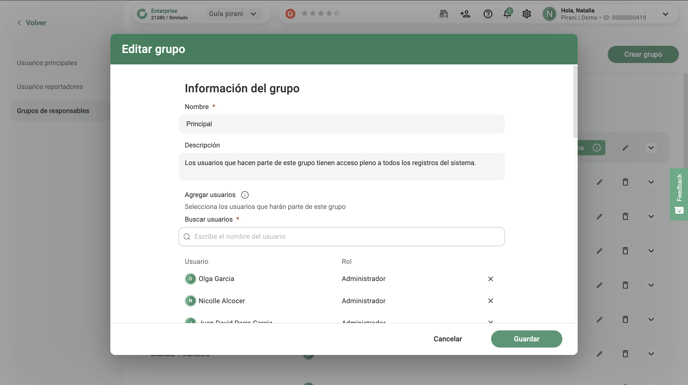
Task: Expand the fifth group row chevron
Action: (x=651, y=285)
